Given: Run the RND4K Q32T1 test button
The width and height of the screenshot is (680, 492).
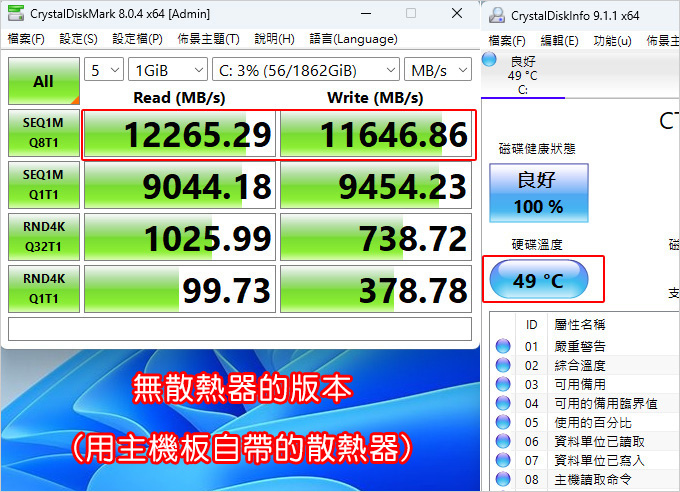Looking at the screenshot, I should (44, 237).
